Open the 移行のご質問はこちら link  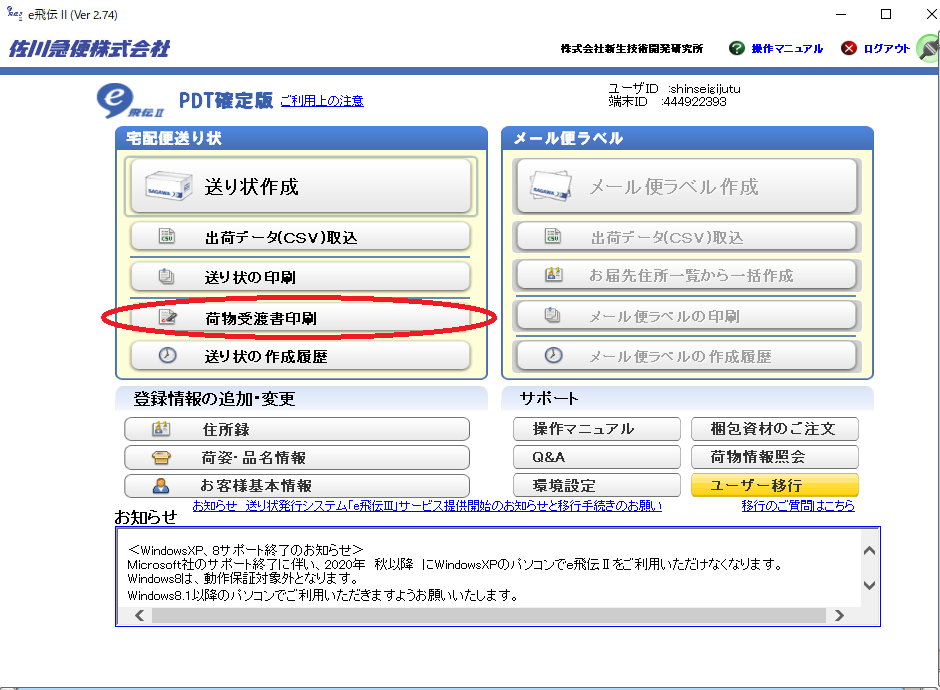click(797, 506)
